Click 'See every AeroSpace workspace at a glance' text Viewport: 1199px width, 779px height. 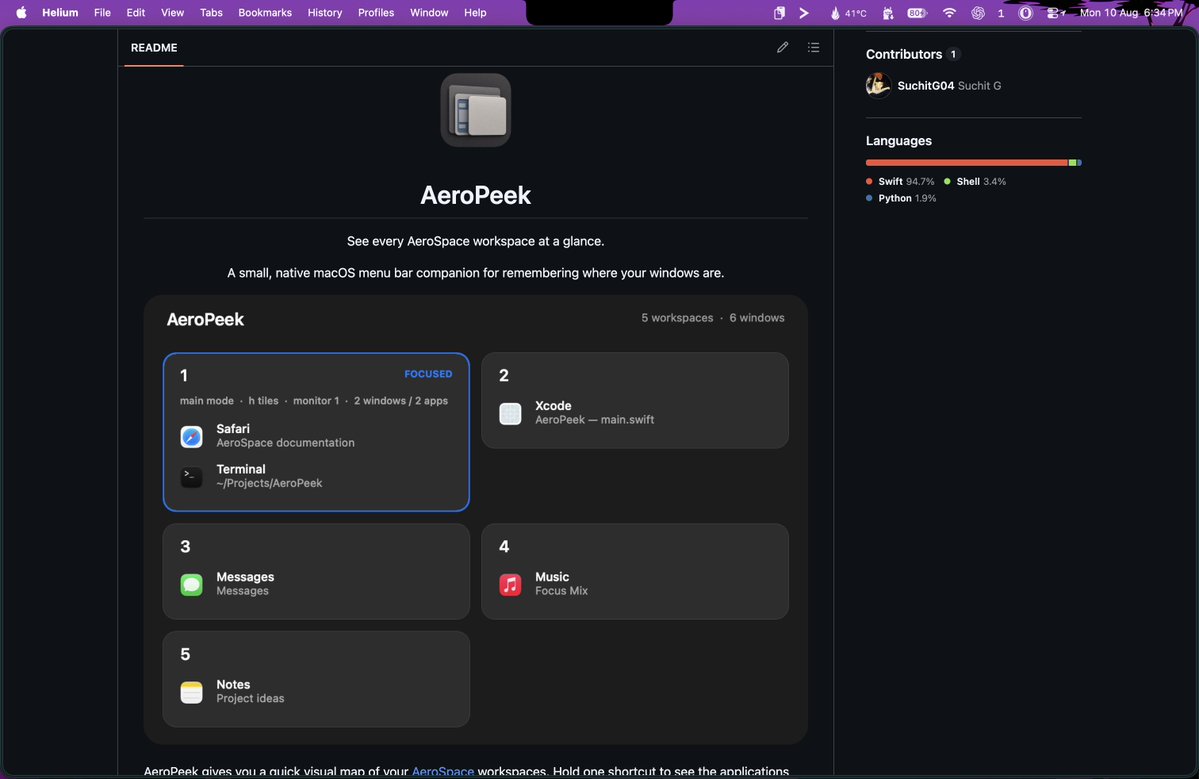pos(476,241)
